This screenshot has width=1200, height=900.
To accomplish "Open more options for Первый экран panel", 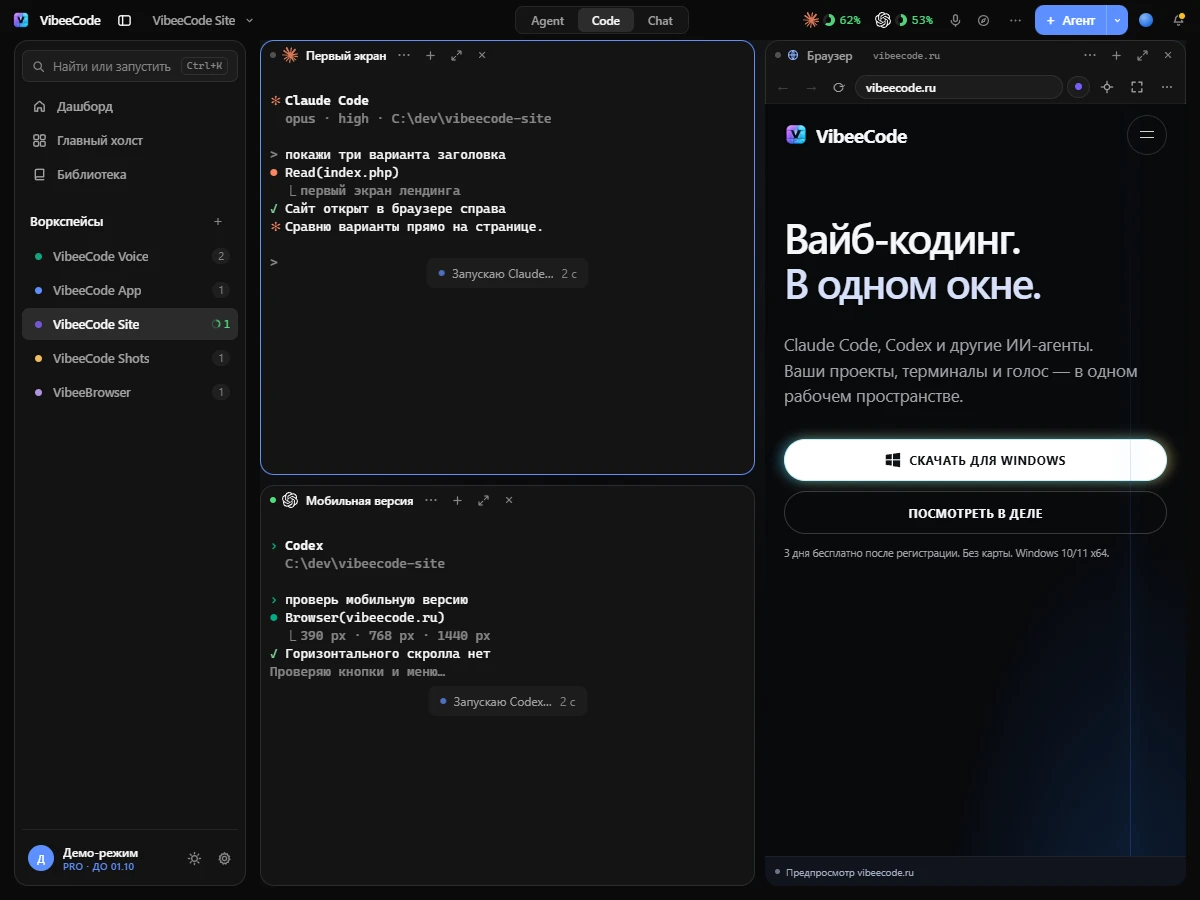I will tap(404, 55).
